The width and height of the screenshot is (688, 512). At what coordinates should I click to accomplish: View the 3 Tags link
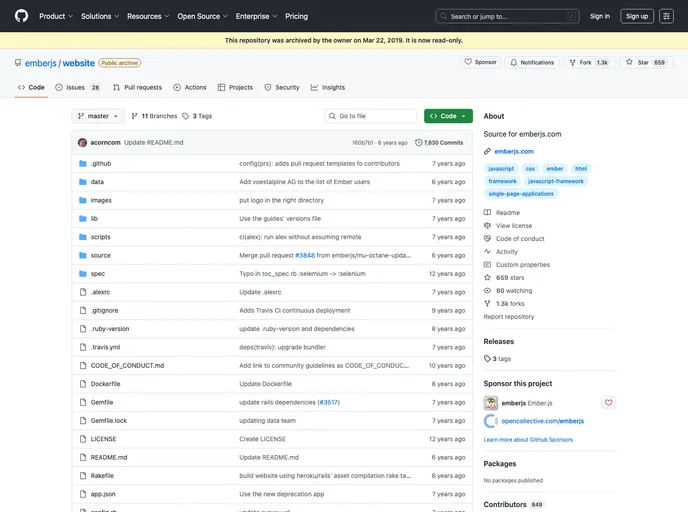pyautogui.click(x=197, y=116)
